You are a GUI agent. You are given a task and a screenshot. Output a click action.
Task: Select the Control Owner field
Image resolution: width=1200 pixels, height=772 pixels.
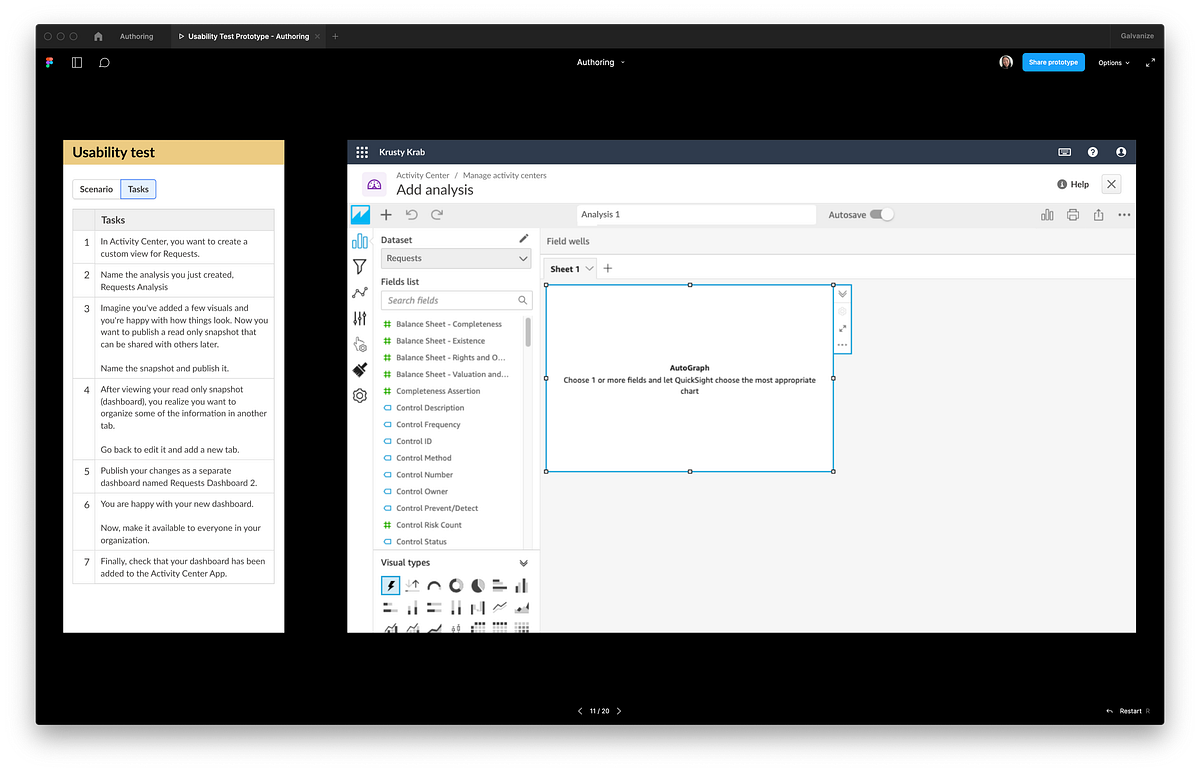[x=422, y=491]
